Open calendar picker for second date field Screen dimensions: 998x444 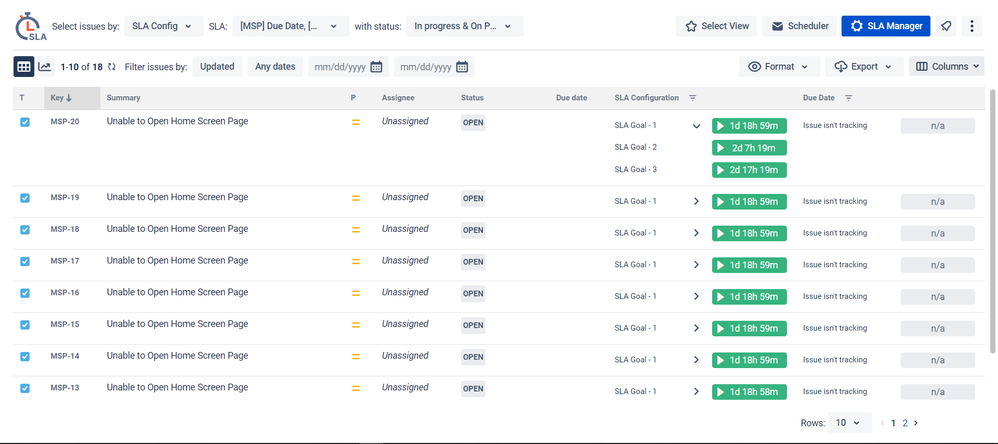[461, 67]
